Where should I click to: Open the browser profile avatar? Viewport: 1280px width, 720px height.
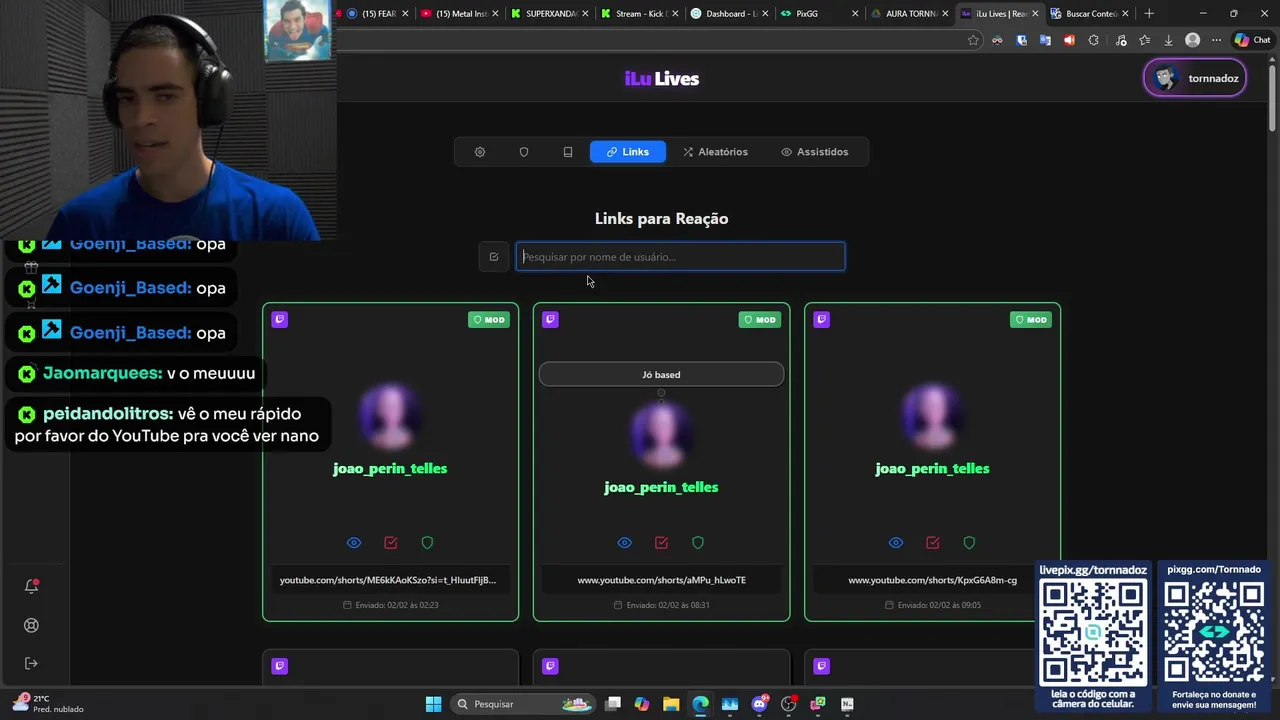(x=1192, y=40)
